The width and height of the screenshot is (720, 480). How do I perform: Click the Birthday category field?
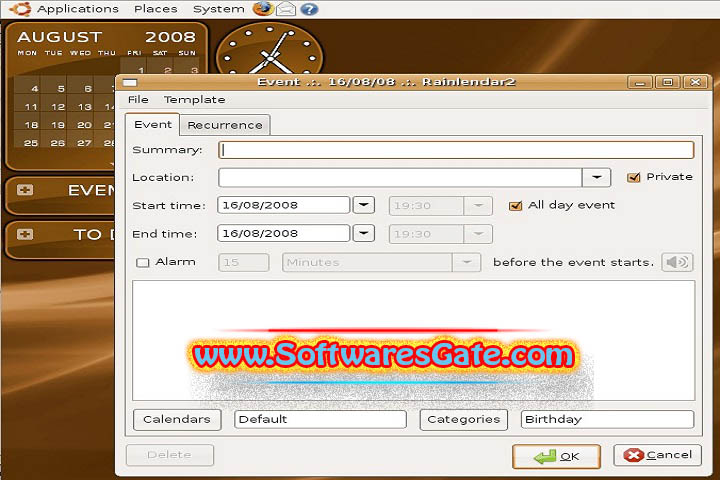tap(607, 419)
